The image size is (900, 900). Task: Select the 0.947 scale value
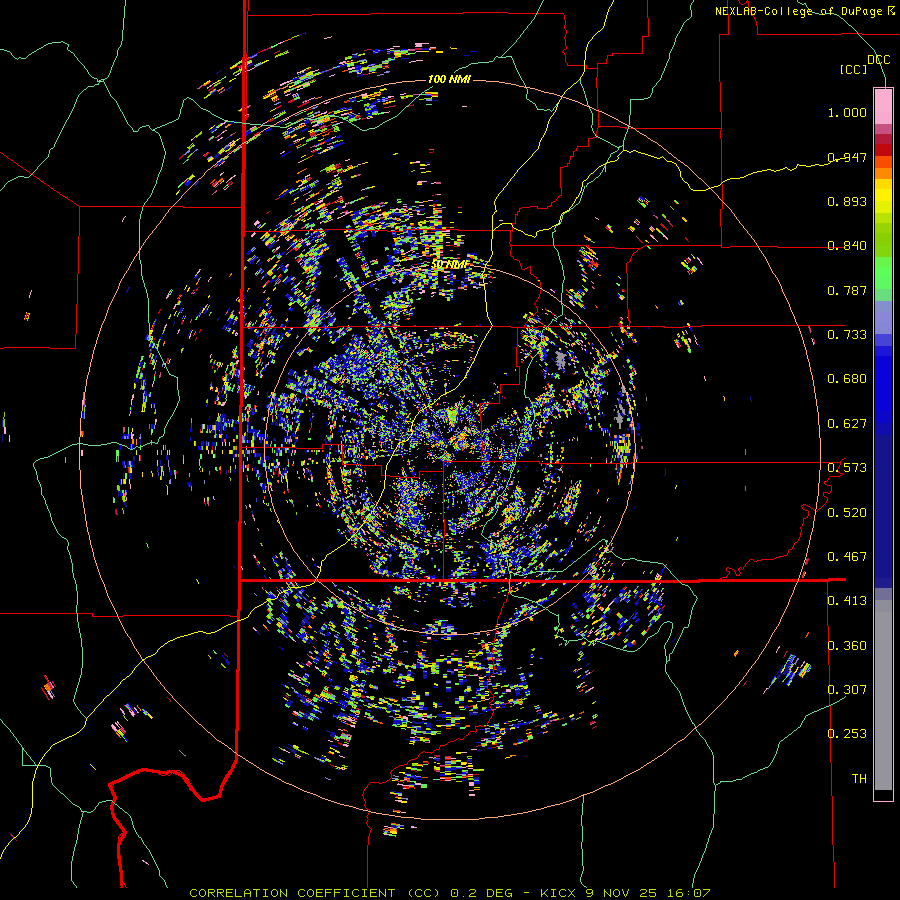(x=847, y=157)
